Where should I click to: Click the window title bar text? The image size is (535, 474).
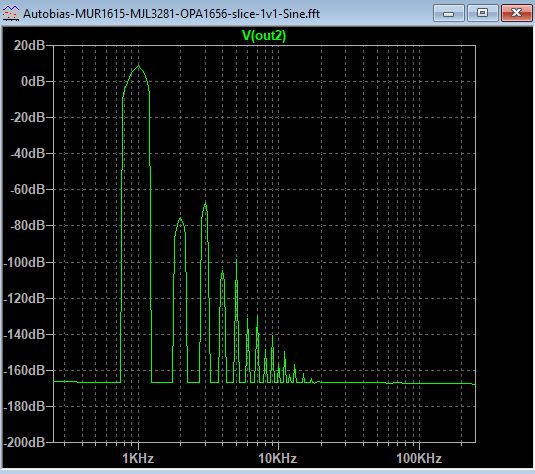click(x=172, y=14)
